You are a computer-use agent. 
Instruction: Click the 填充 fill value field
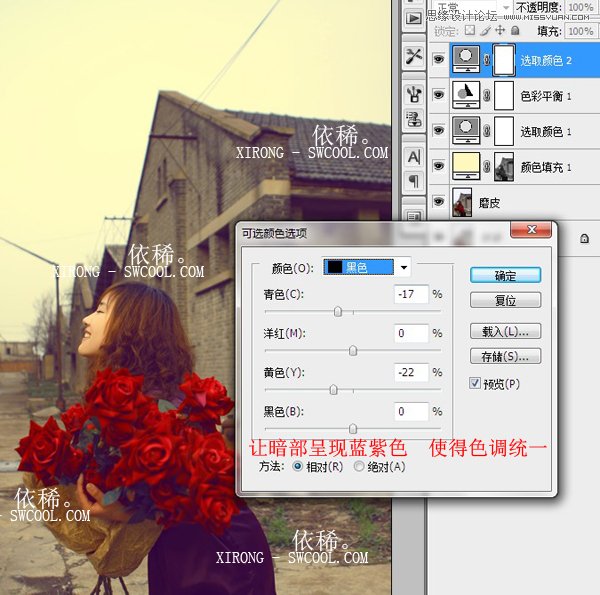580,31
